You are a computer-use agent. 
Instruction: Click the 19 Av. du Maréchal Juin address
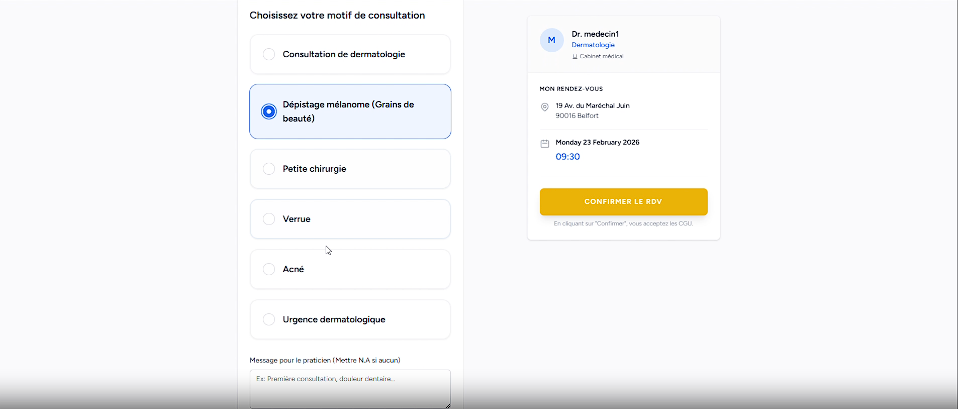point(592,105)
